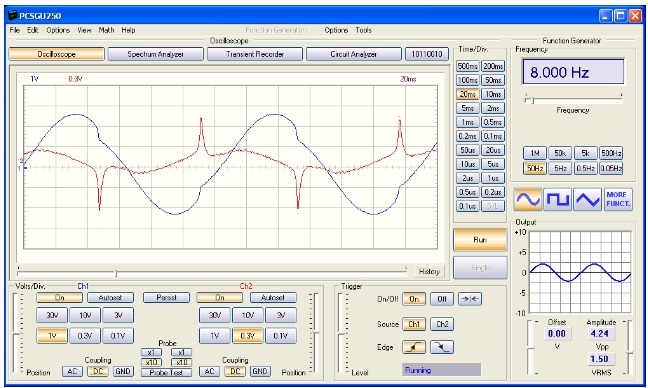Viewport: 648px width, 388px height.
Task: Click the 8.000 Hz frequency display
Action: point(573,72)
